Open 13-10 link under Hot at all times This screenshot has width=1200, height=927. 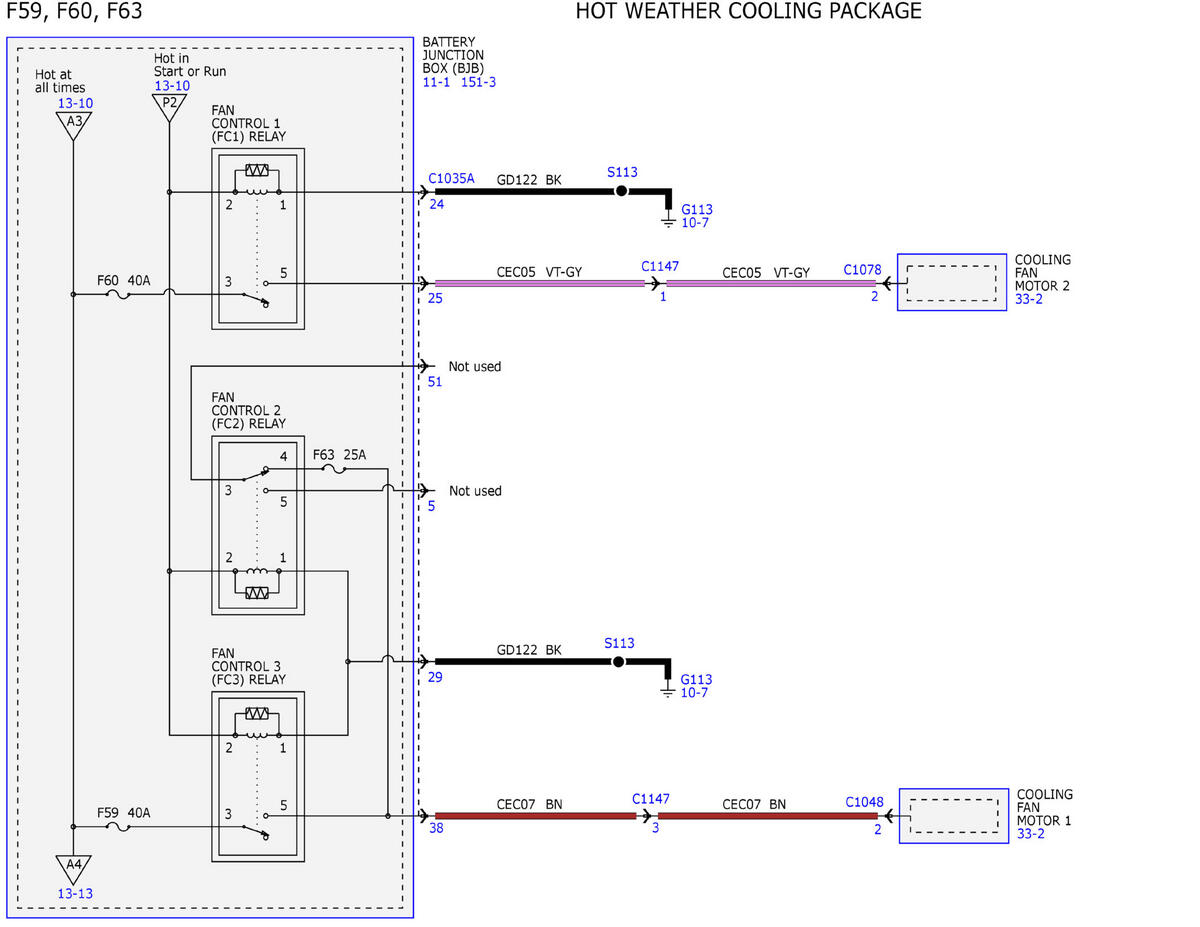(x=75, y=103)
